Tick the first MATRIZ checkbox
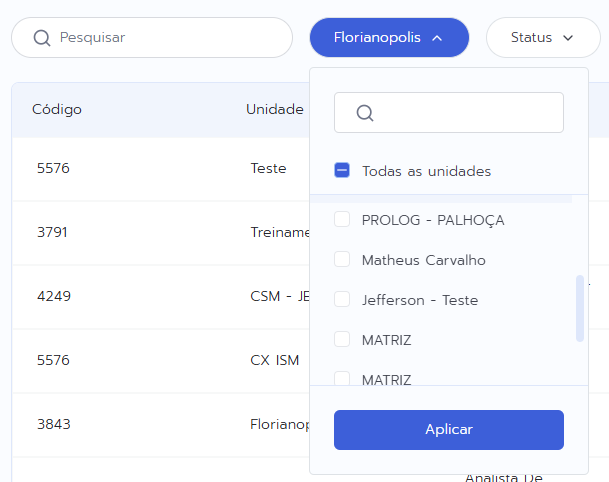This screenshot has height=482, width=609. click(x=342, y=340)
